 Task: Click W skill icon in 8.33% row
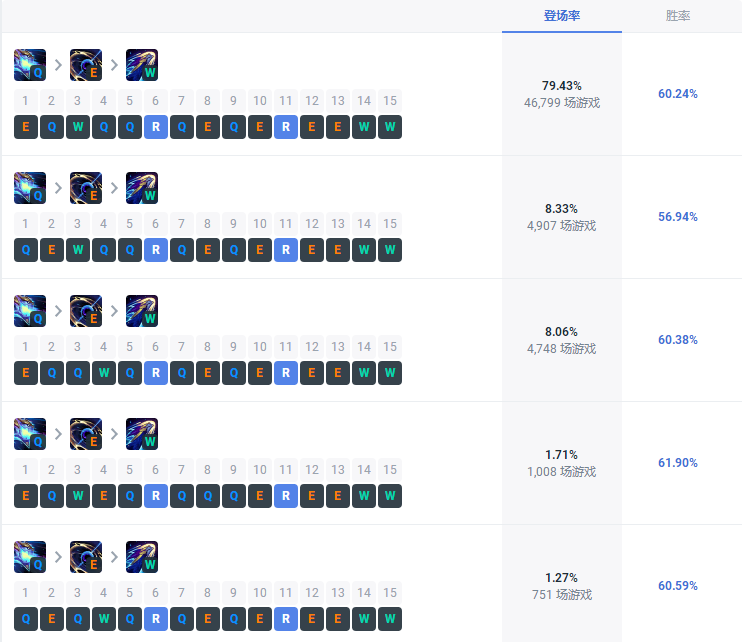[141, 188]
